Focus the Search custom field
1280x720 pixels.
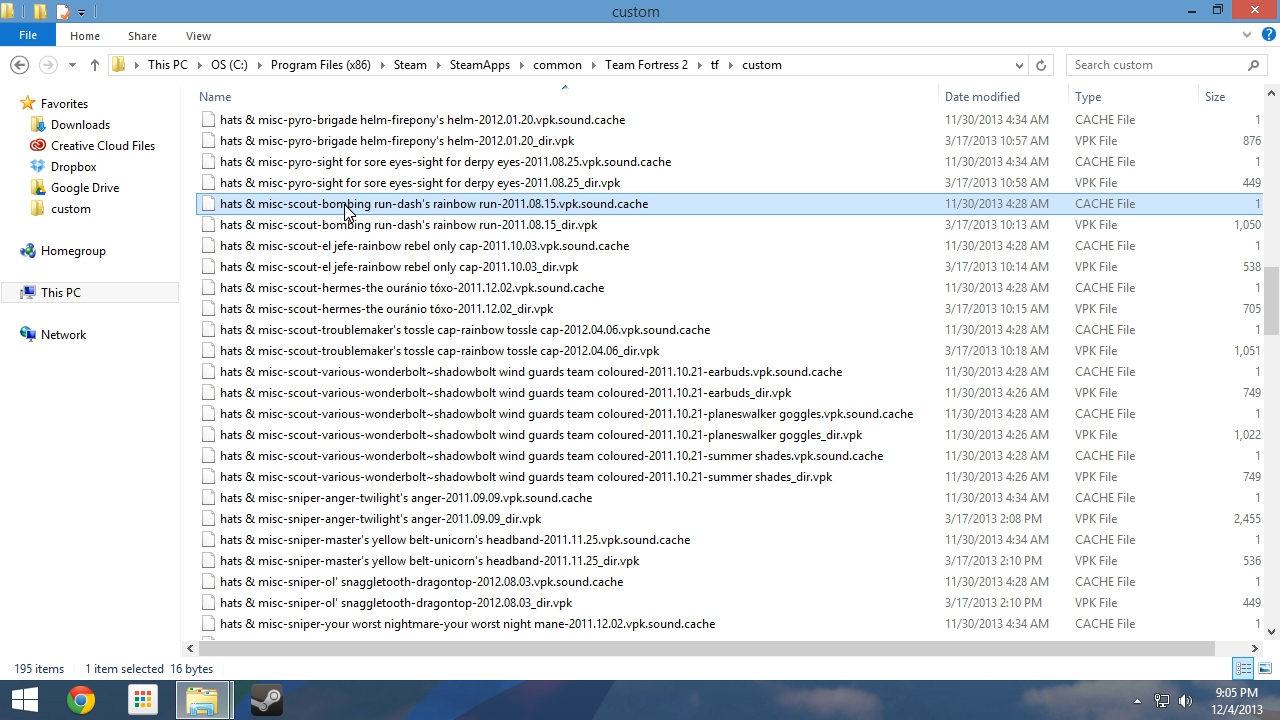click(1156, 65)
